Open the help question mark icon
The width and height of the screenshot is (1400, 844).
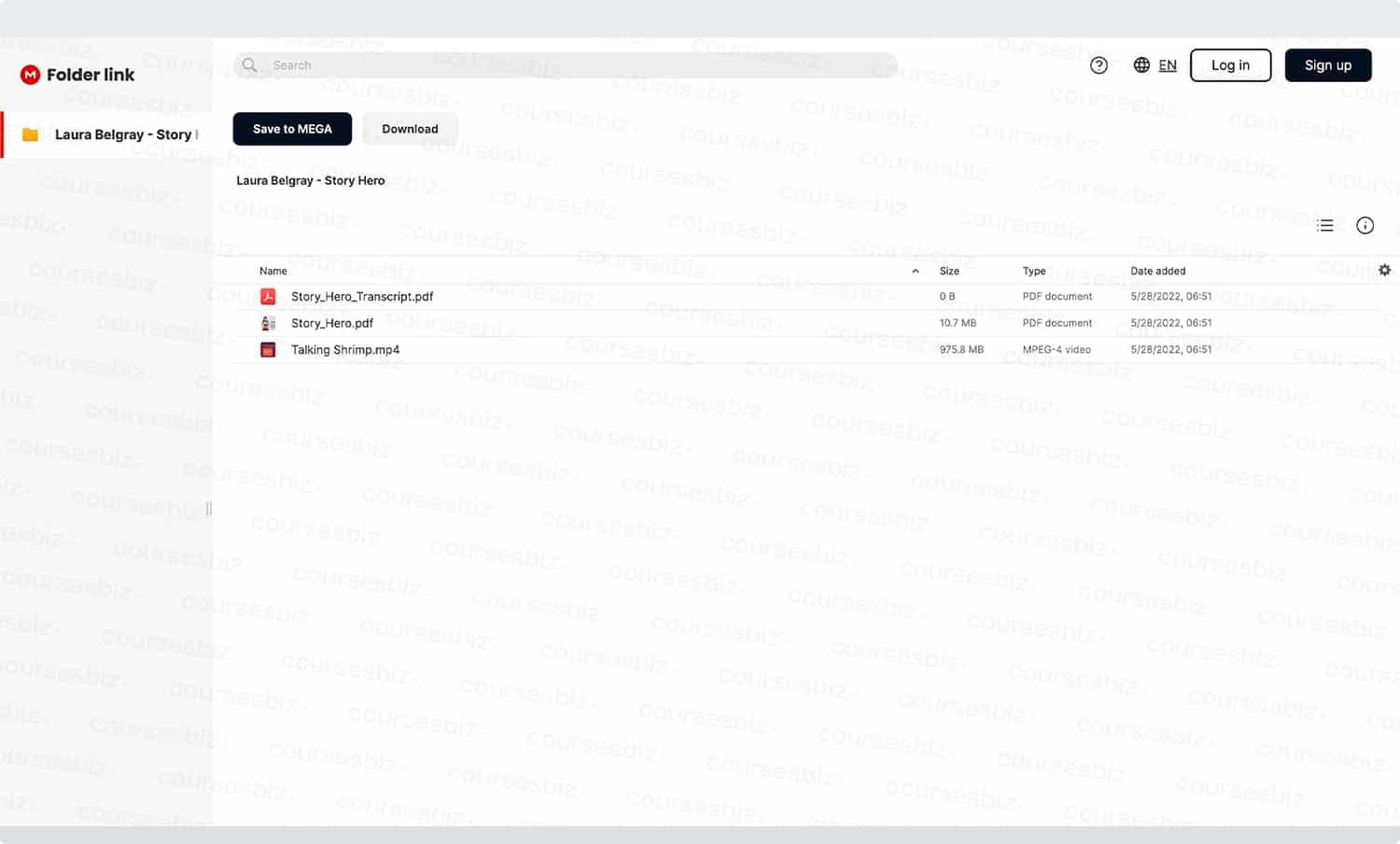click(1099, 65)
